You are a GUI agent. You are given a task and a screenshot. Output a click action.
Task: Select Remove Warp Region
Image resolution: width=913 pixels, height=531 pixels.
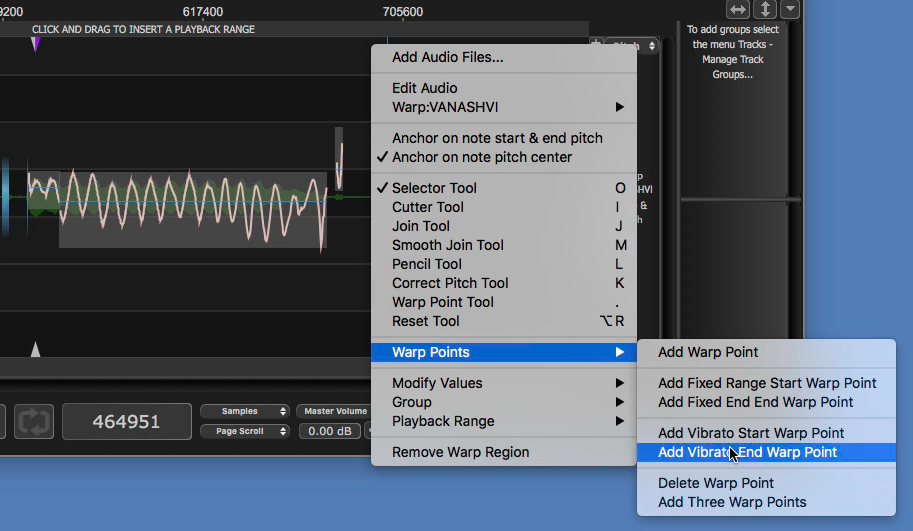point(460,452)
